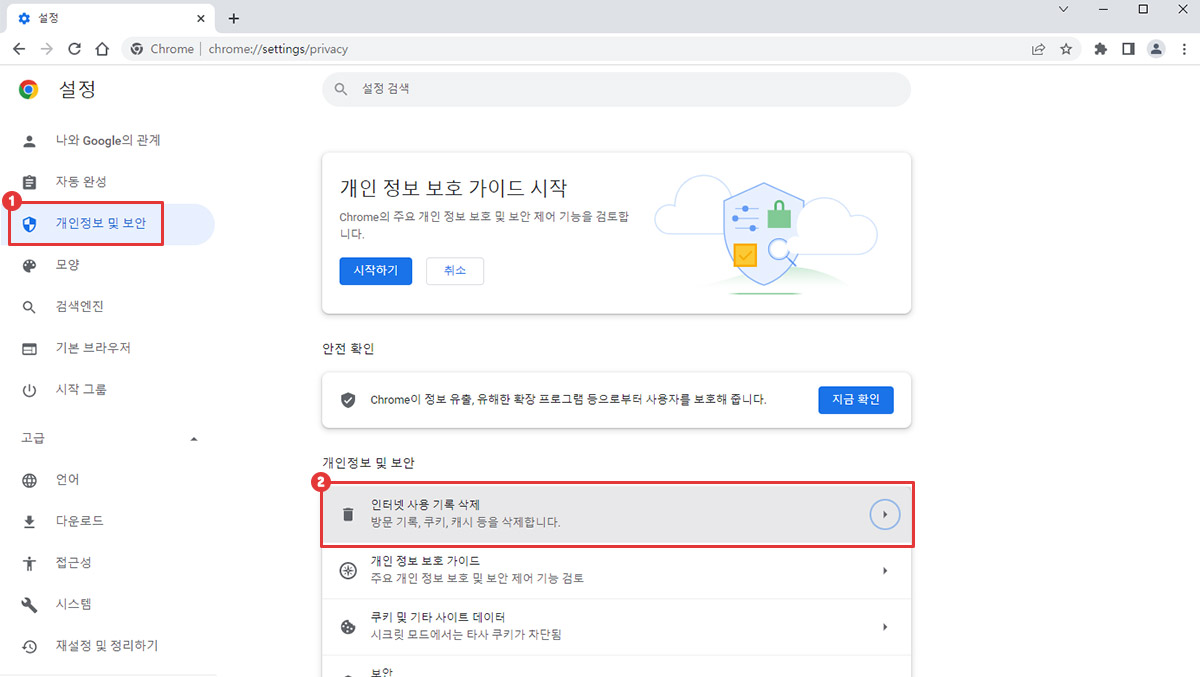The image size is (1200, 677).
Task: Bookmark this page with the star icon
Action: (x=1066, y=49)
